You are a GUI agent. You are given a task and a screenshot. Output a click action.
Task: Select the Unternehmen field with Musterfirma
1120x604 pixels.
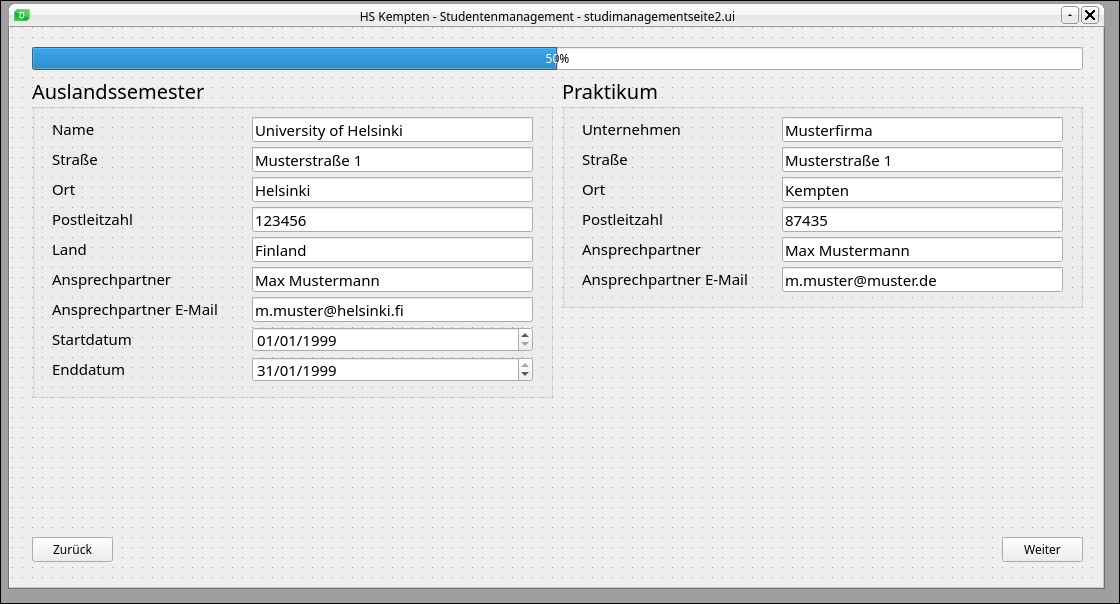(921, 130)
